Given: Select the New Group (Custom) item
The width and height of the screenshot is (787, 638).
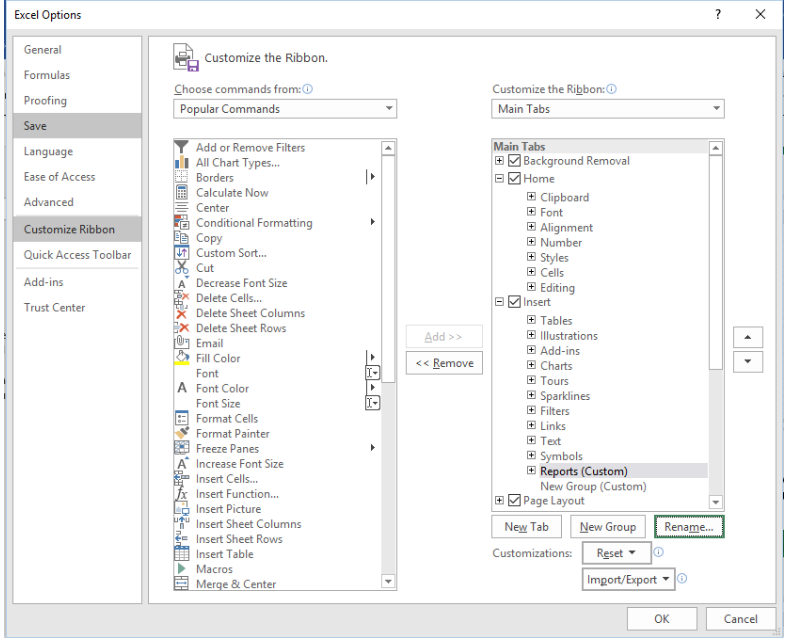Looking at the screenshot, I should pyautogui.click(x=593, y=486).
